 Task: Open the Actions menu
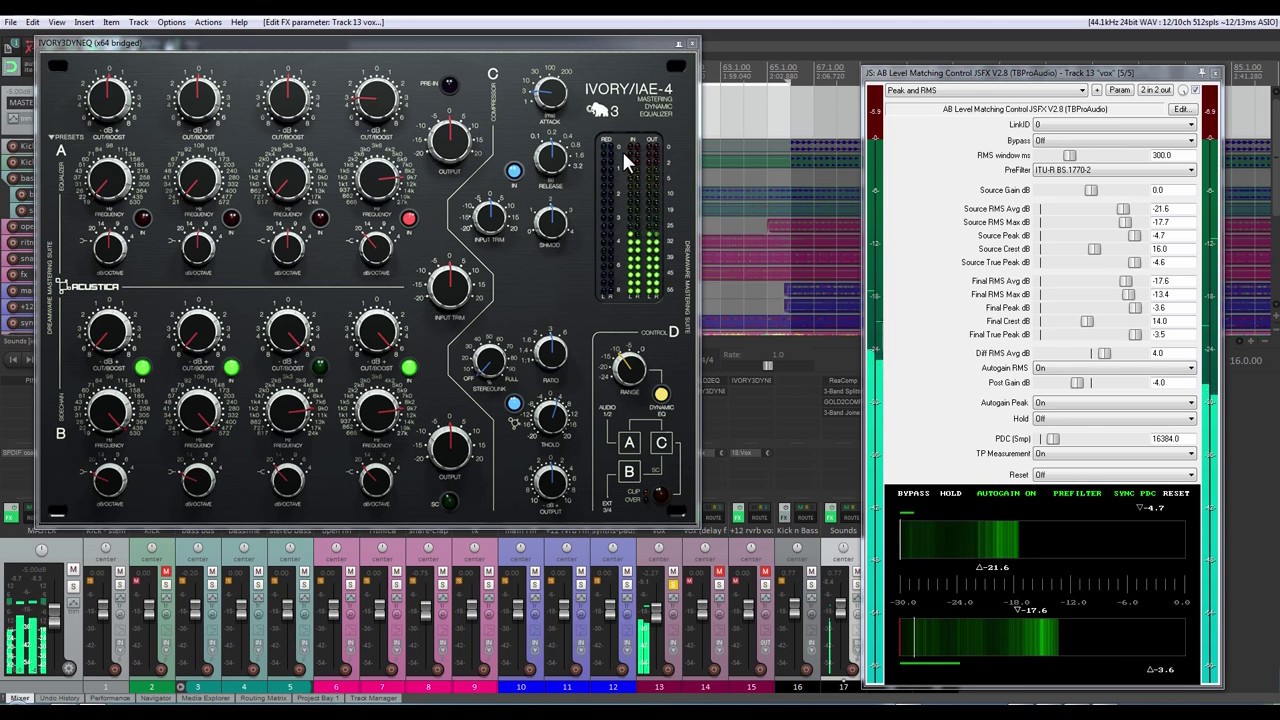(x=208, y=22)
